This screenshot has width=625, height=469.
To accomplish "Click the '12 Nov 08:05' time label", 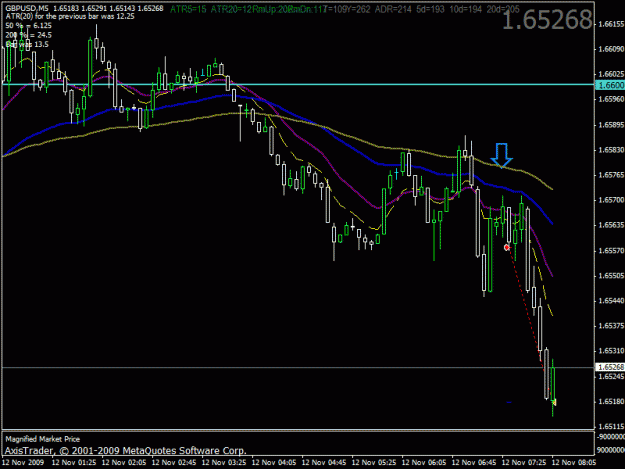I will coord(574,463).
